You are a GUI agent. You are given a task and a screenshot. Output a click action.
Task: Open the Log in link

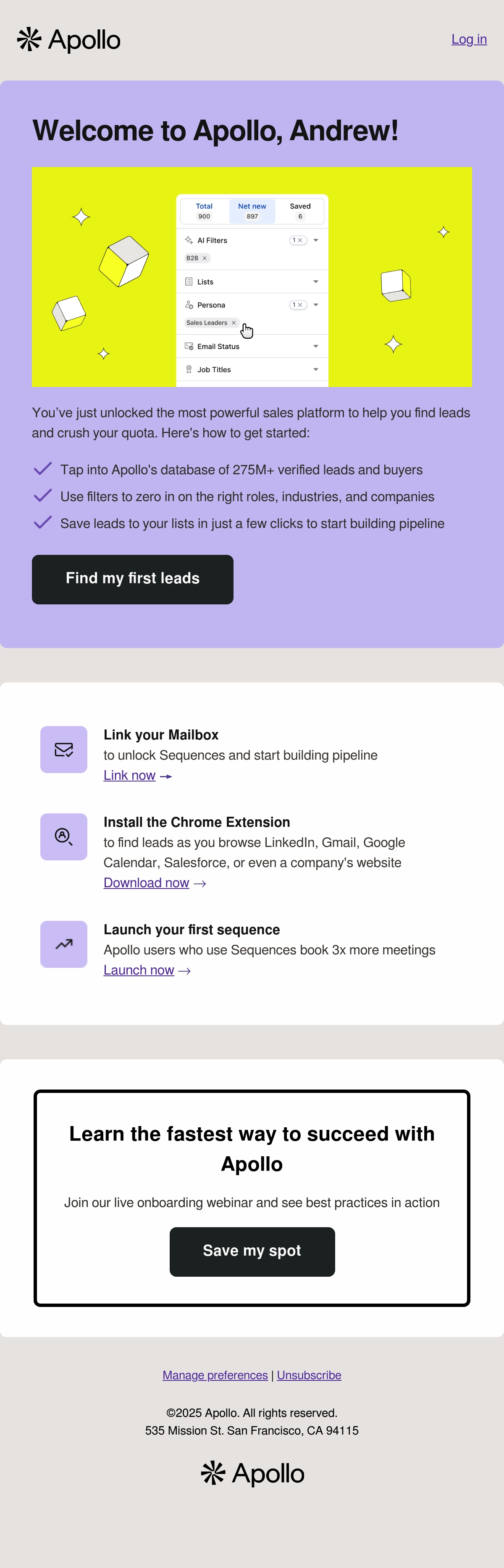(469, 39)
